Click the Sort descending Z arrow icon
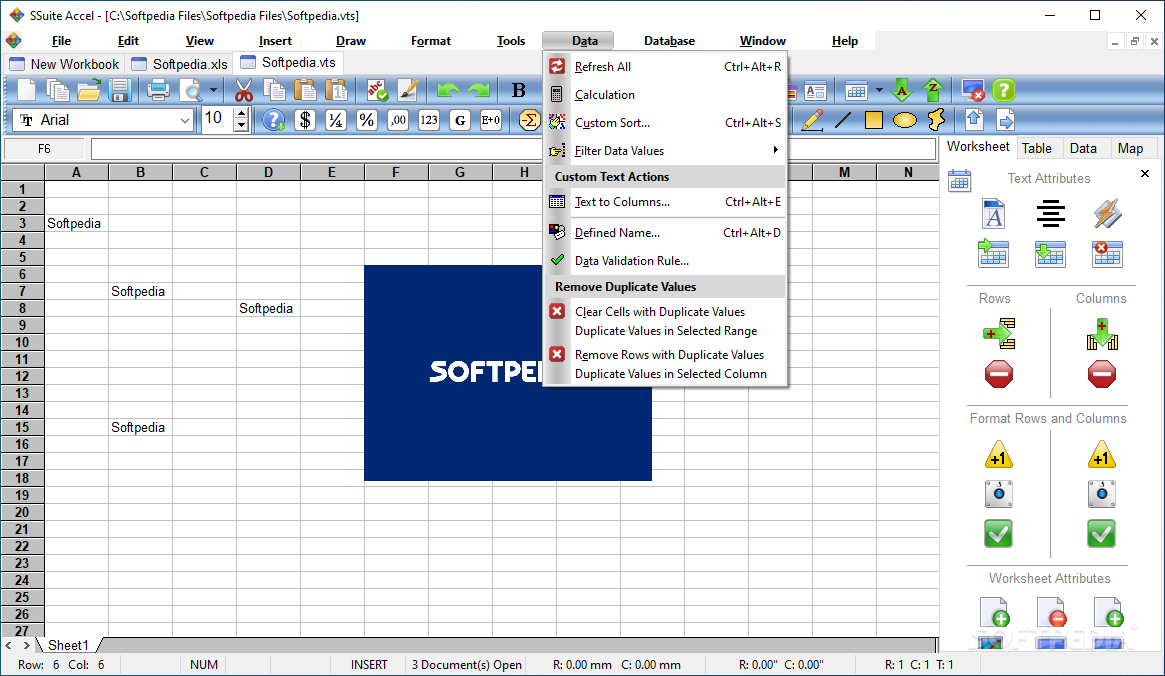The image size is (1165, 676). [933, 91]
